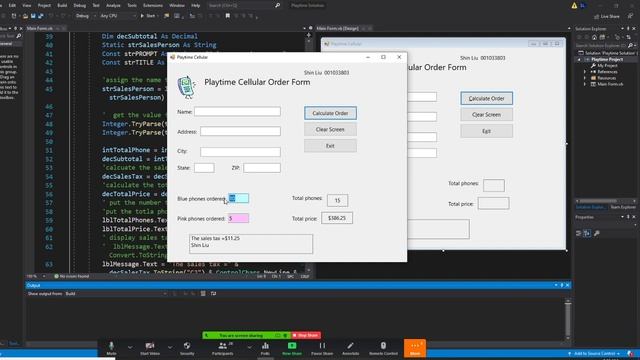Image resolution: width=640 pixels, height=360 pixels.
Task: Click the bookmark toolbar icon
Action: [227, 16]
